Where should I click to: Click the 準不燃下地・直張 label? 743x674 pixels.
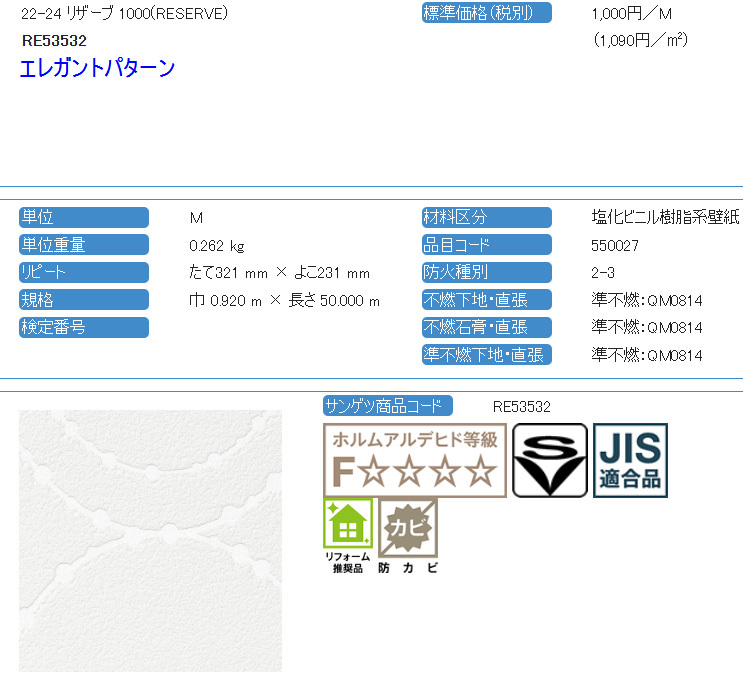[487, 355]
